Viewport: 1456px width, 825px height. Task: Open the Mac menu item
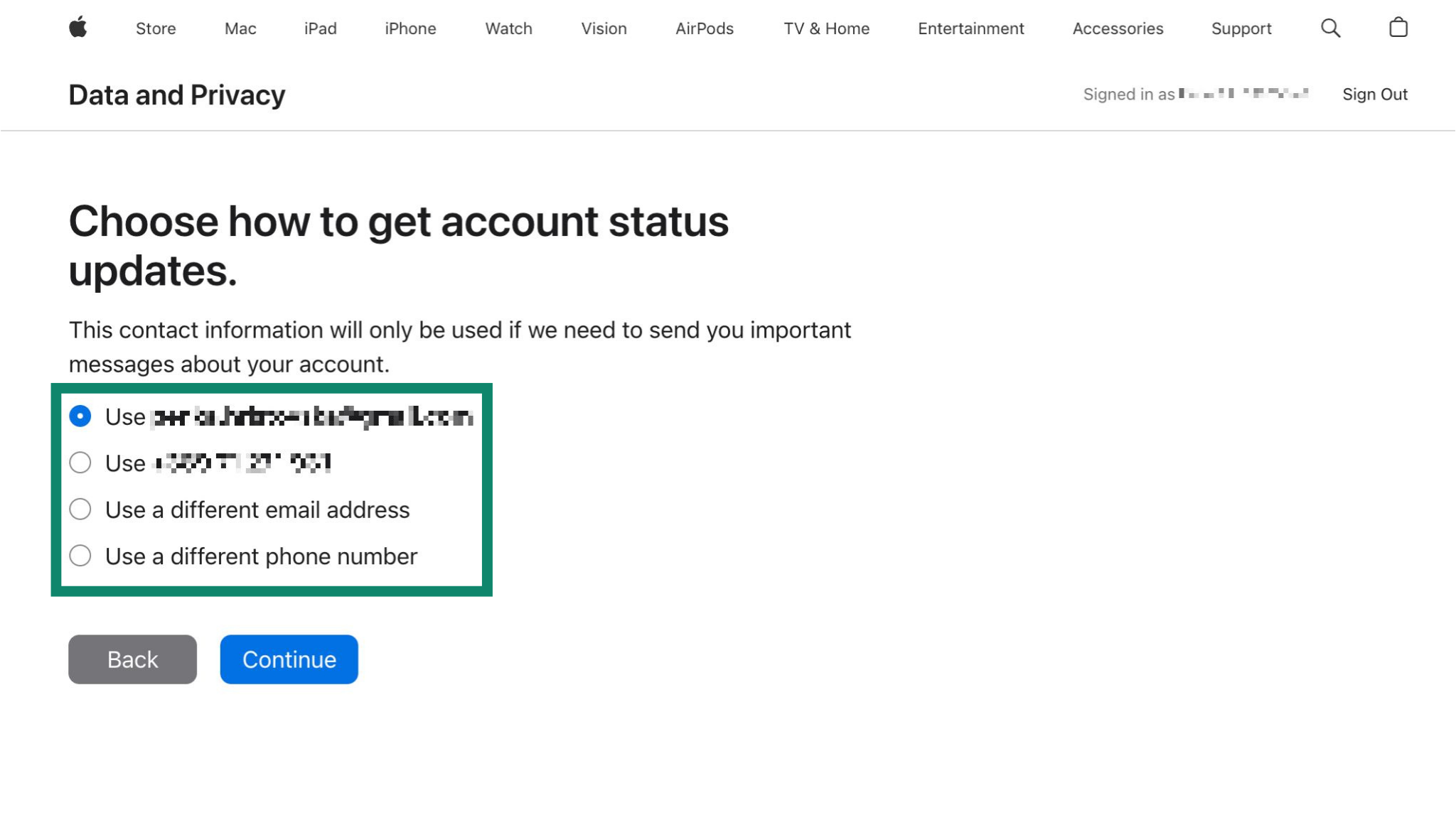pos(240,28)
